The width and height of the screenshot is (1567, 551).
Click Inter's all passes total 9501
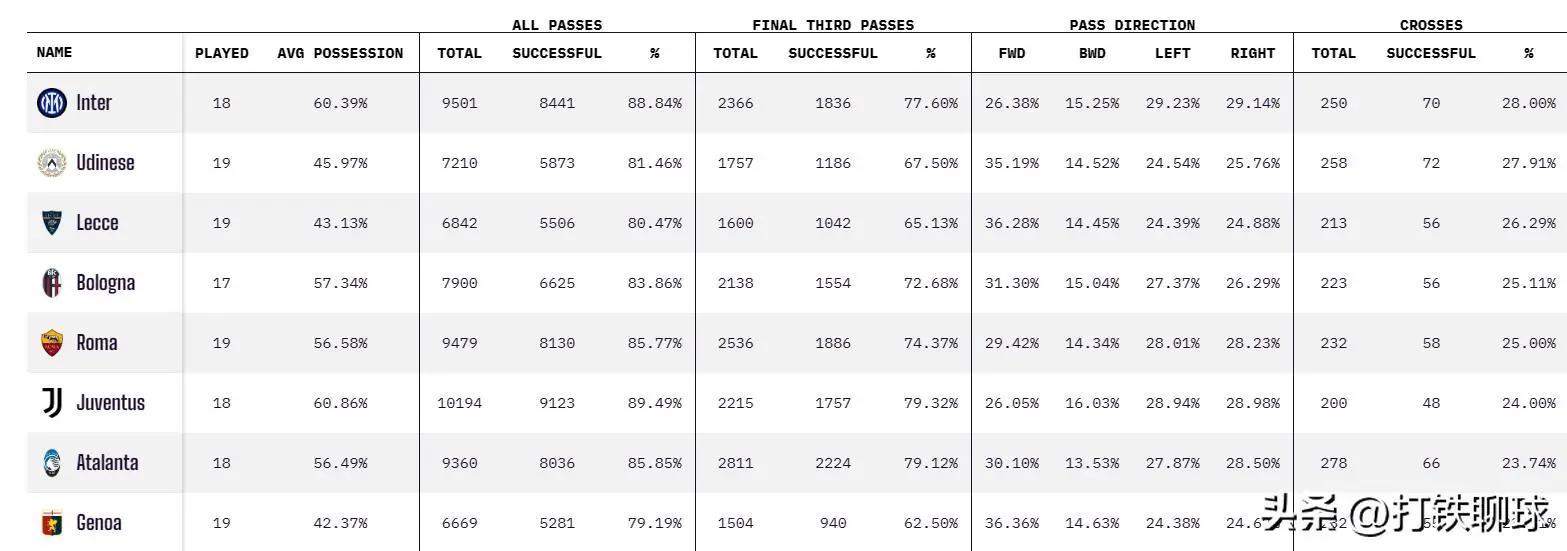pos(459,103)
